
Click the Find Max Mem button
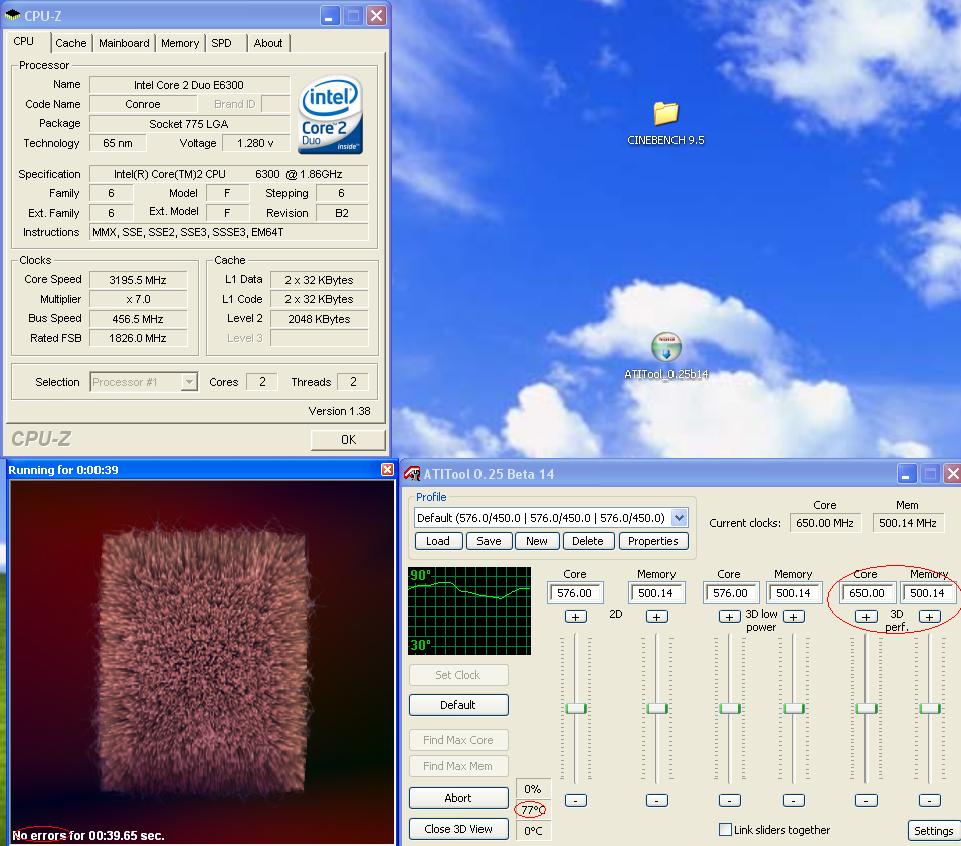[458, 766]
